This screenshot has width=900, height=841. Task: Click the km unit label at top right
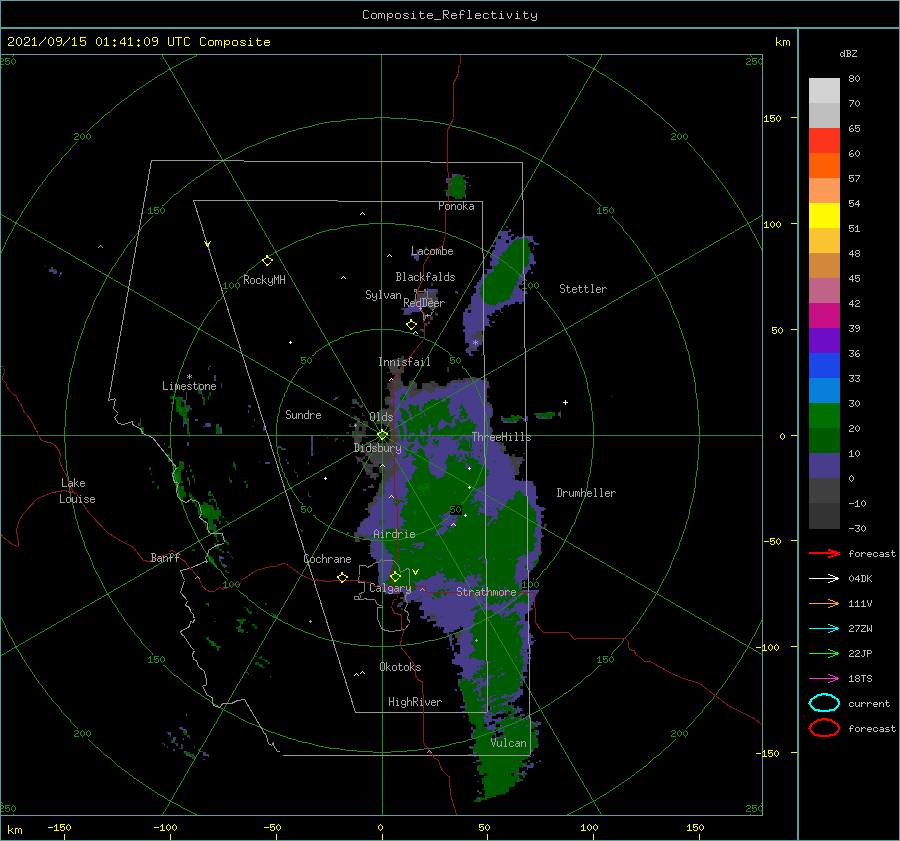coord(783,42)
